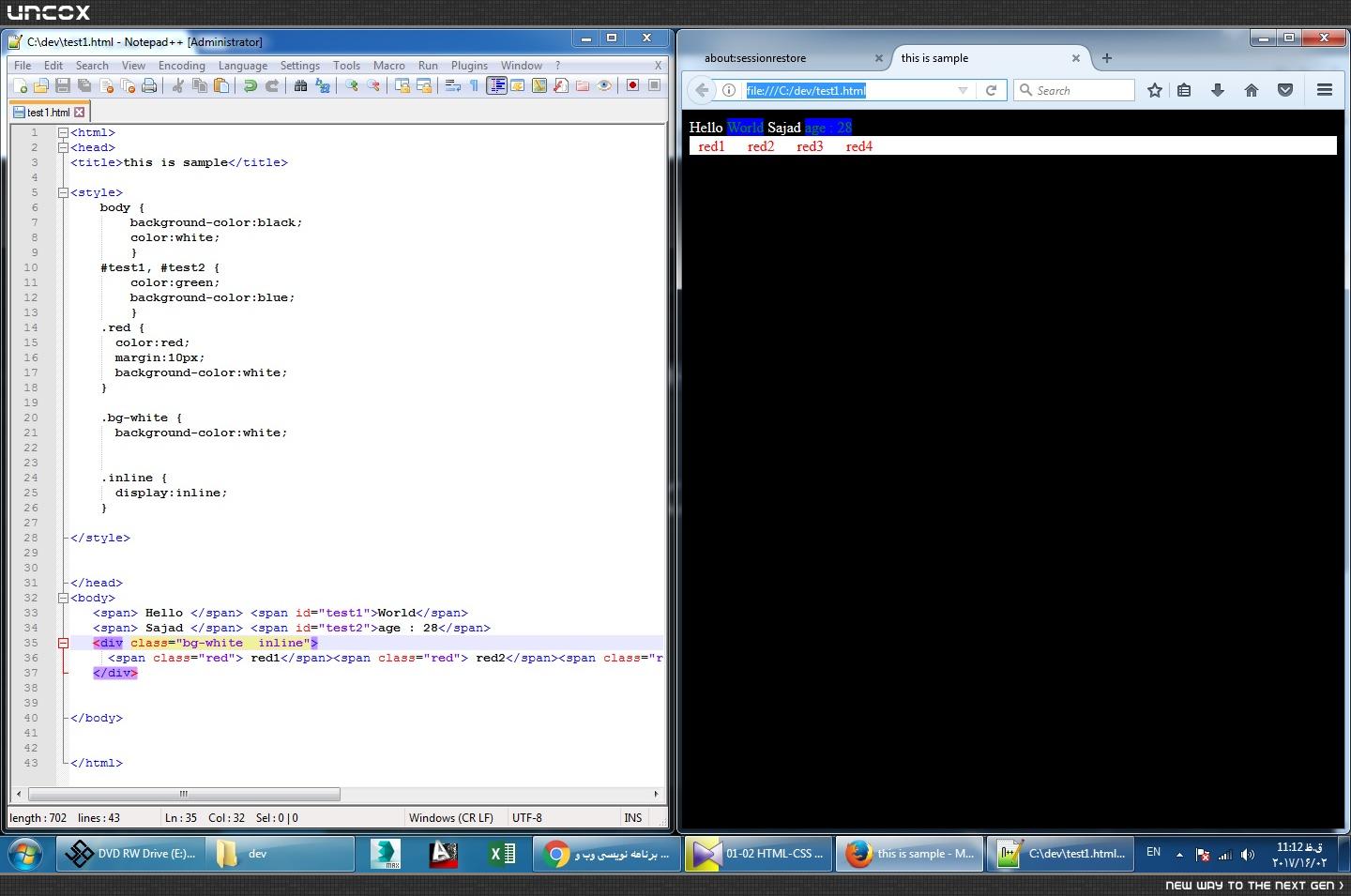Bookmark this page with the star icon
Screen dimensions: 1351x896
pos(1155,90)
